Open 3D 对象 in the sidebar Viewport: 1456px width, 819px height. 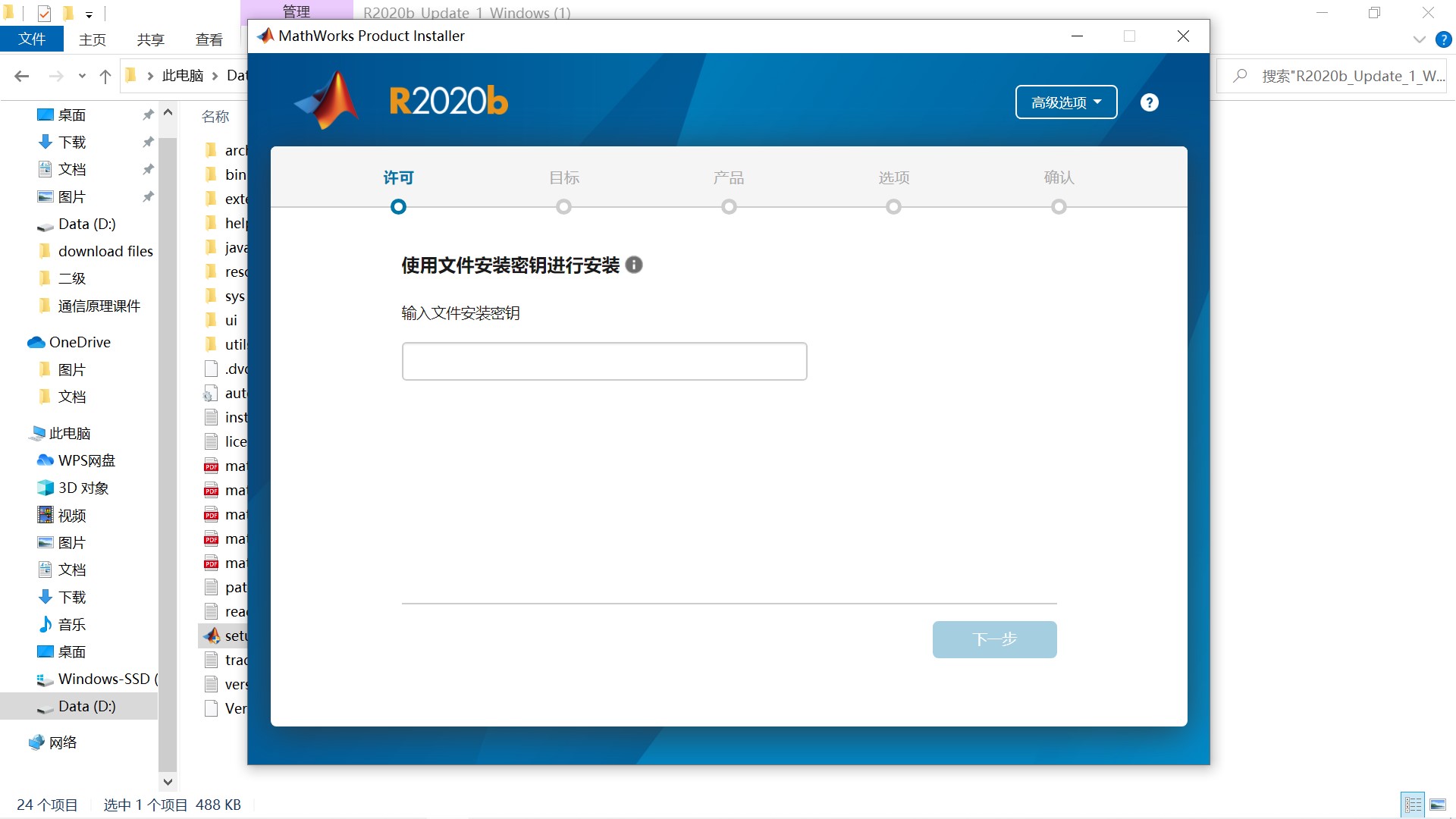83,488
